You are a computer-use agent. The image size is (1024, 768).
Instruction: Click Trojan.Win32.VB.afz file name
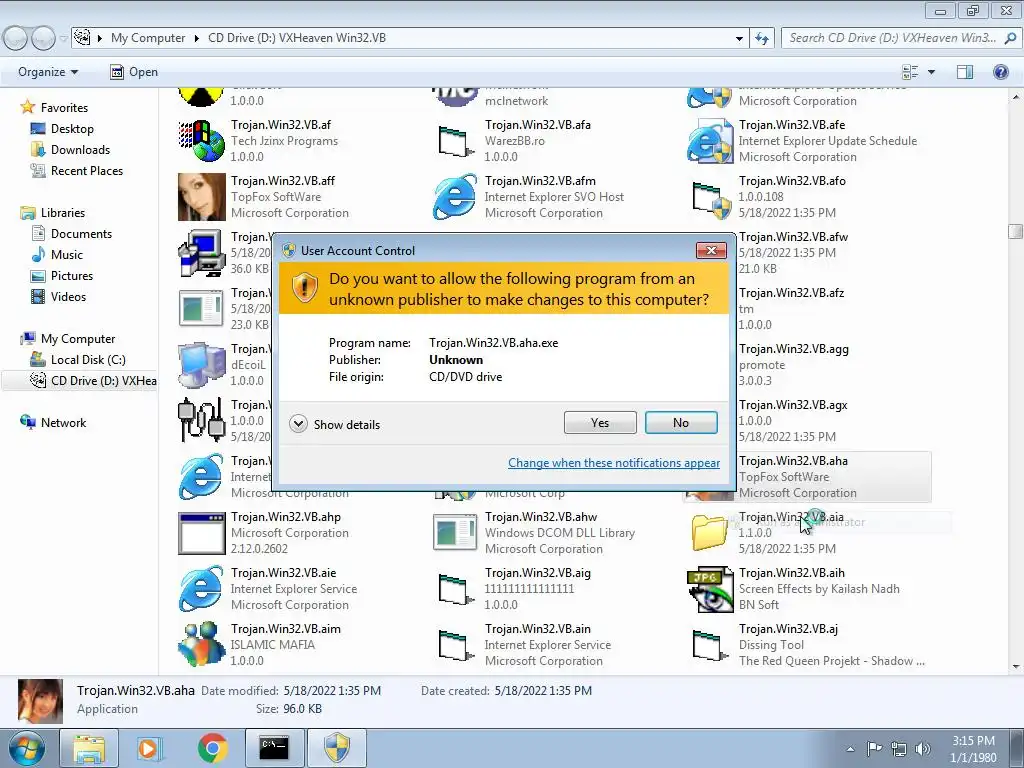(x=791, y=293)
